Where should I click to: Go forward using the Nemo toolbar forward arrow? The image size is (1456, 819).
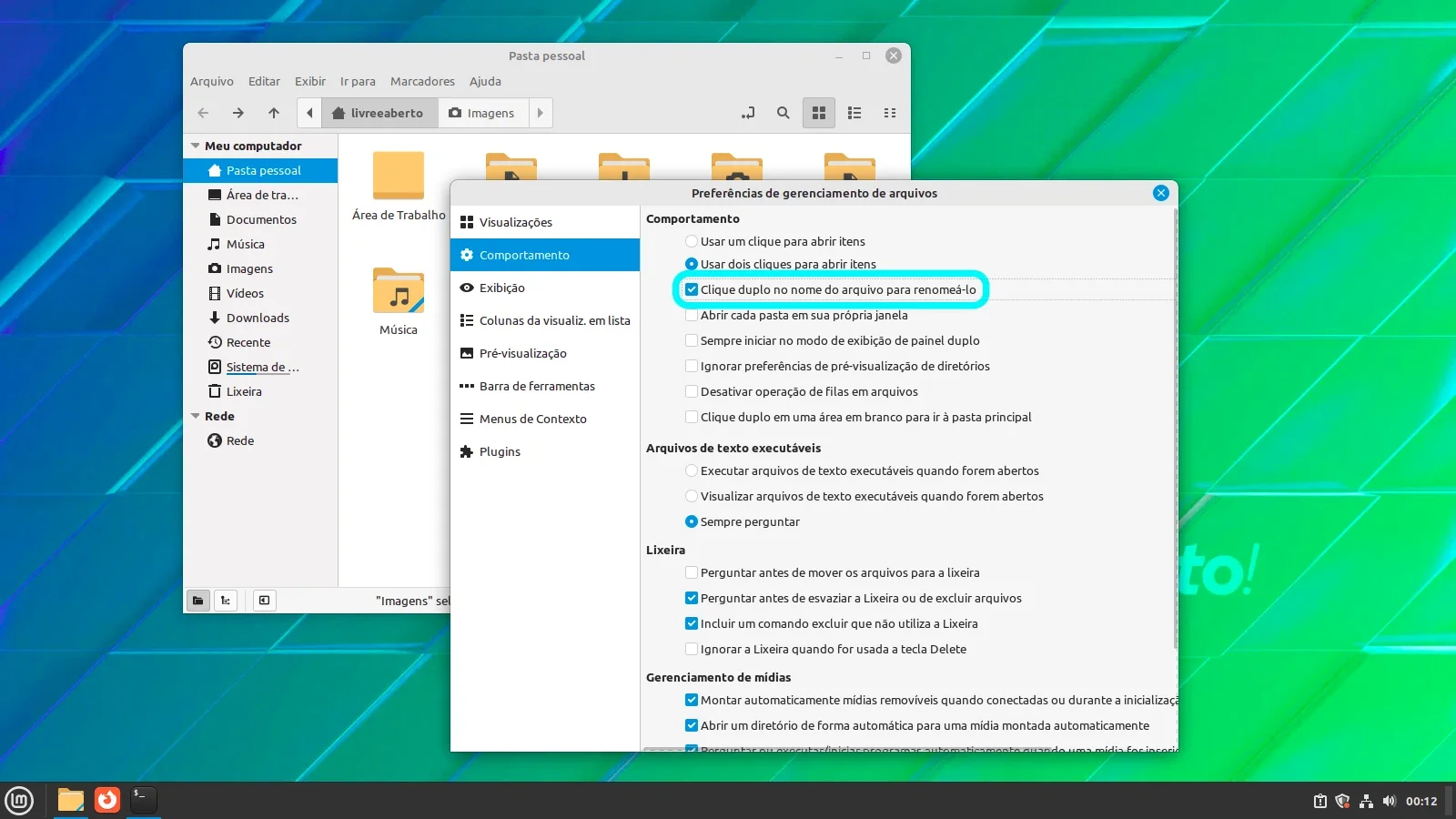pos(238,113)
